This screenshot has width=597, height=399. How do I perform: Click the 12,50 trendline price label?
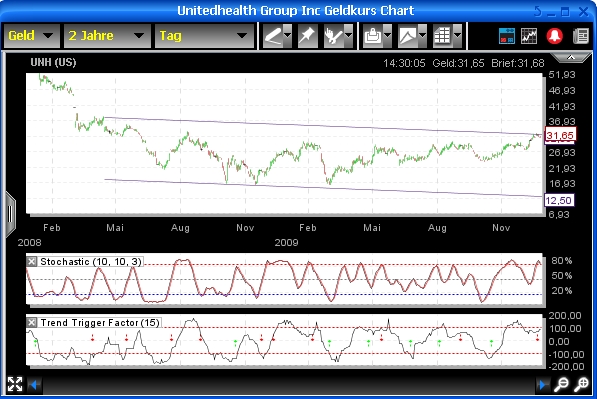[x=559, y=200]
